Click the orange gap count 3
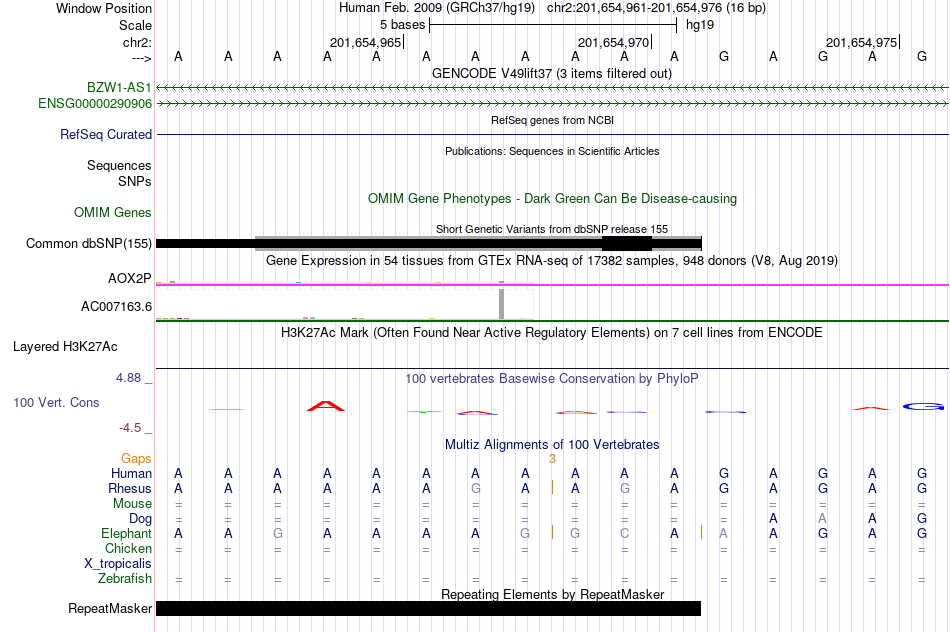This screenshot has width=950, height=632. [552, 459]
